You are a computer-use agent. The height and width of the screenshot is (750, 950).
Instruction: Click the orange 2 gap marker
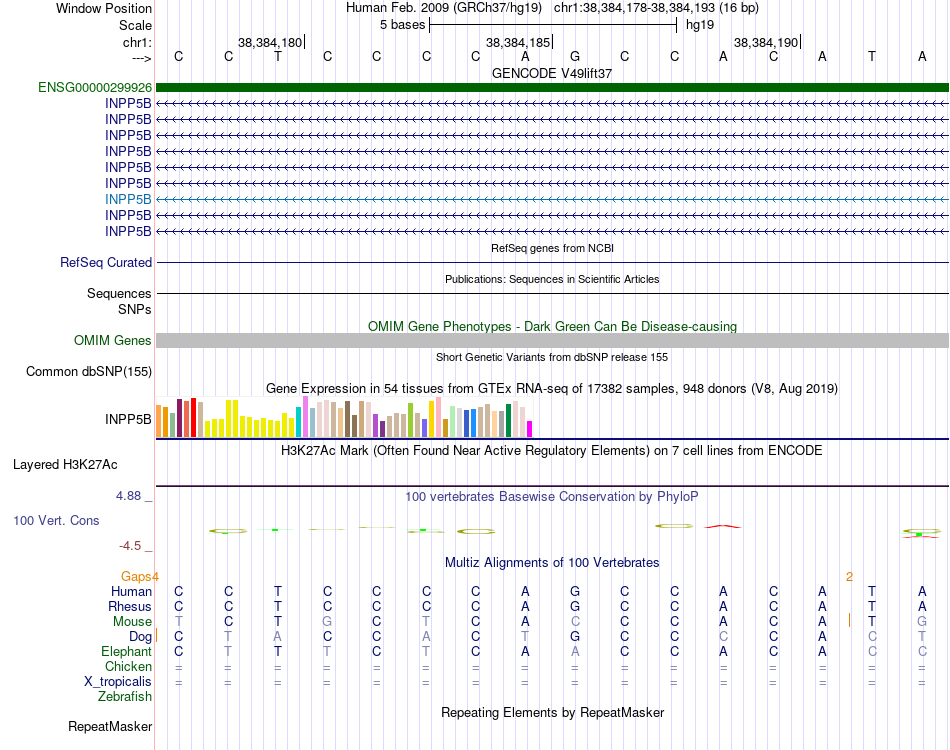(849, 577)
